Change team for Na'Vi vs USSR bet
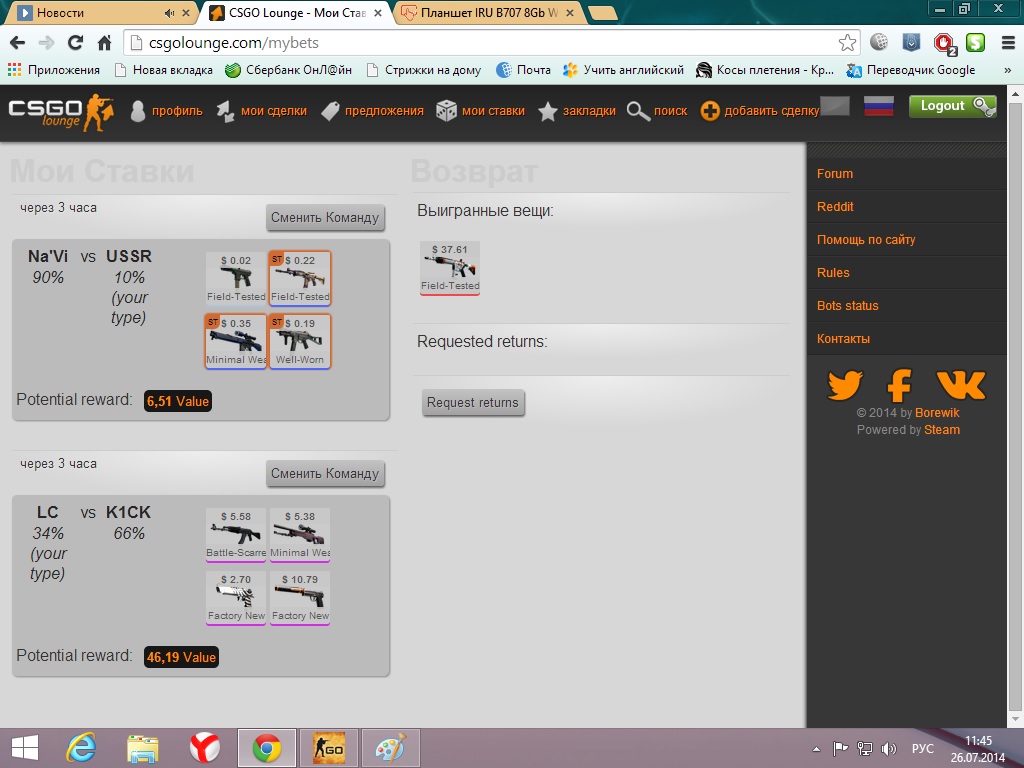 [325, 217]
